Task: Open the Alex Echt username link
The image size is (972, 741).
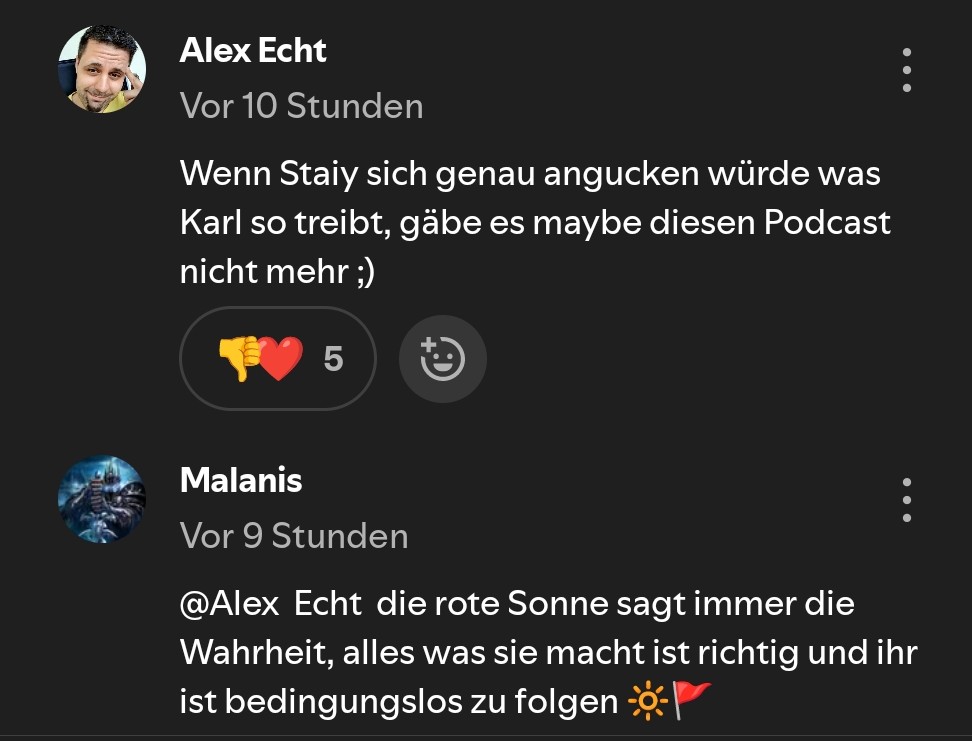Action: [x=253, y=51]
